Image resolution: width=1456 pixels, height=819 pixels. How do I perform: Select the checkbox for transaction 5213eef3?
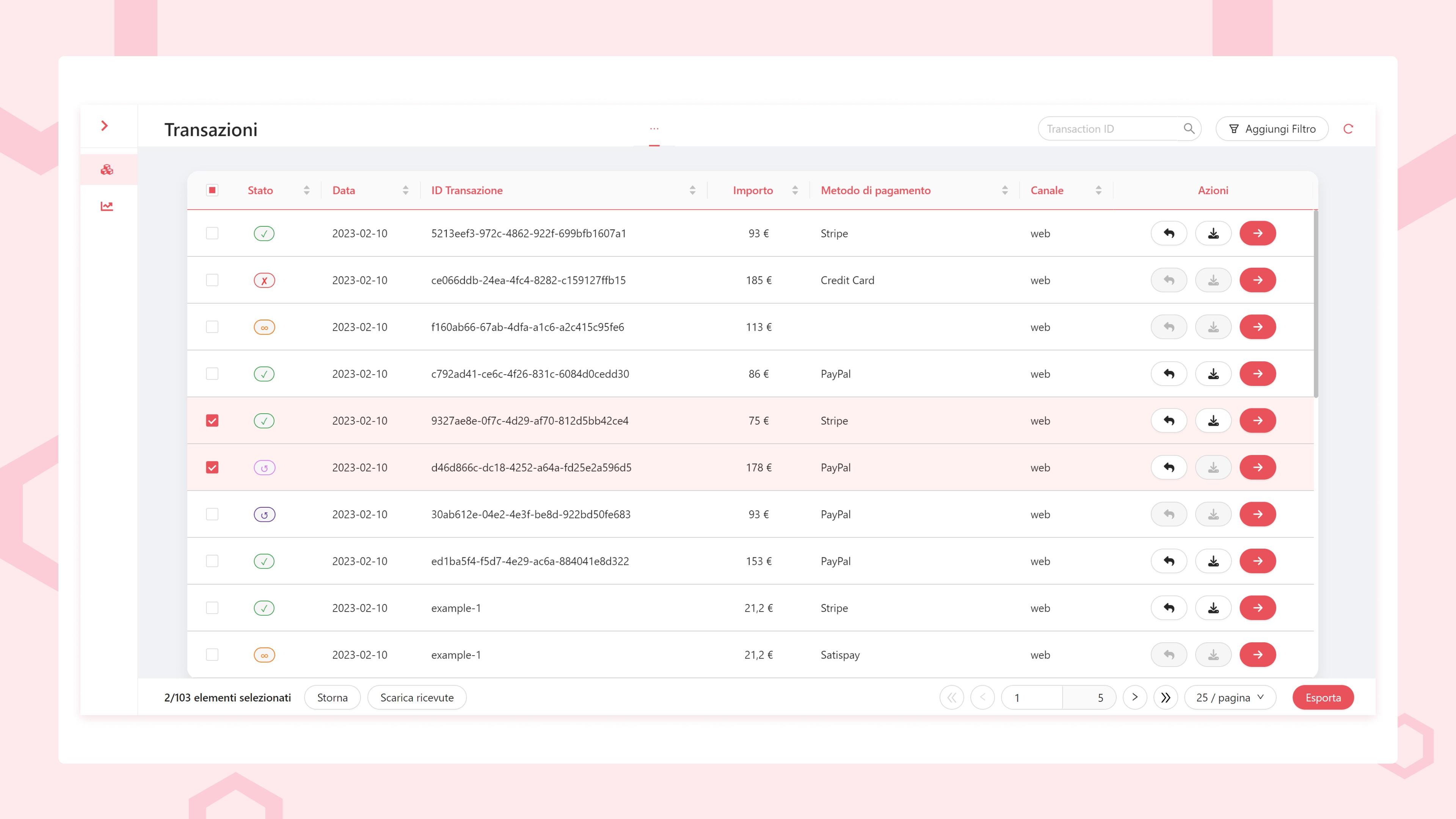(x=212, y=234)
